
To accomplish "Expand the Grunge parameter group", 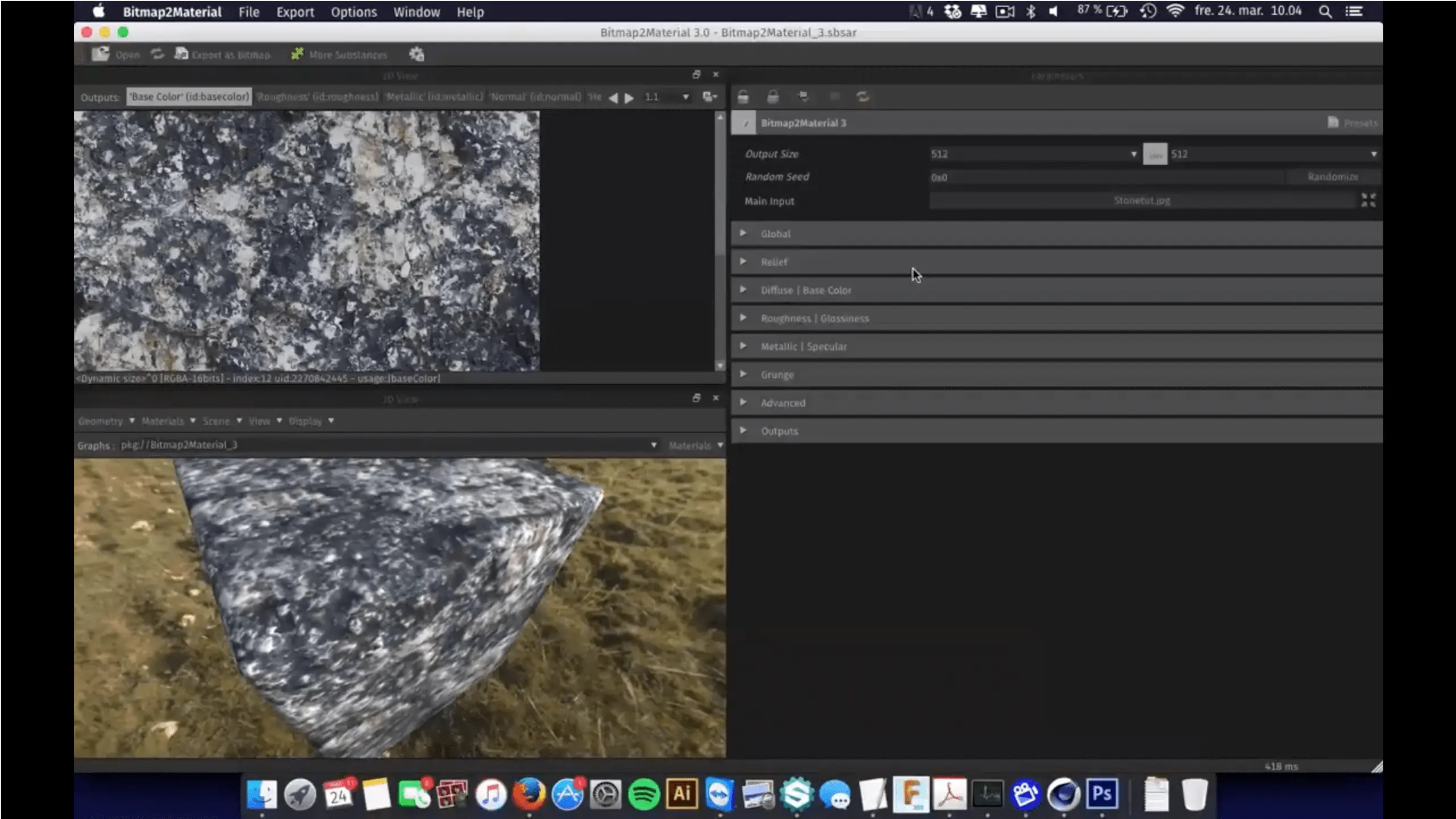I will pos(743,374).
